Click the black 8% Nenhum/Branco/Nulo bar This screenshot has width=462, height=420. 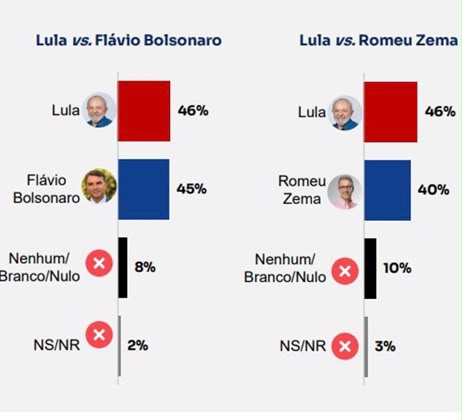pyautogui.click(x=123, y=268)
